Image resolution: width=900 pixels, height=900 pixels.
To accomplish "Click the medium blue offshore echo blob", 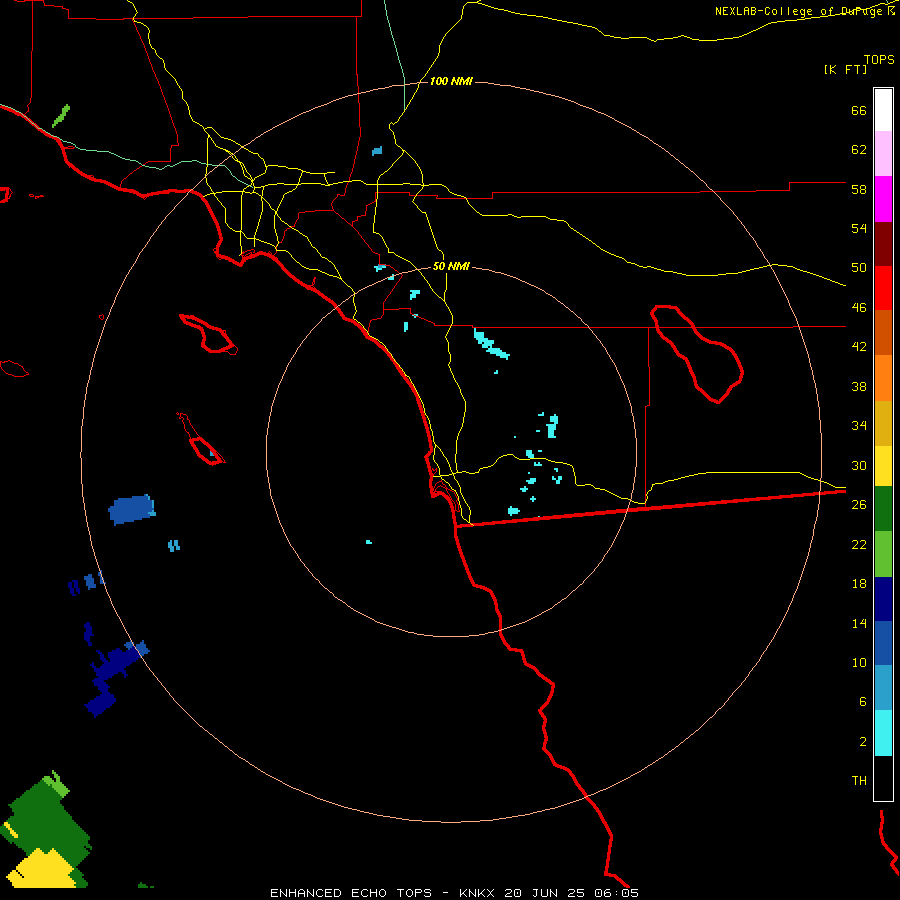I will click(132, 509).
